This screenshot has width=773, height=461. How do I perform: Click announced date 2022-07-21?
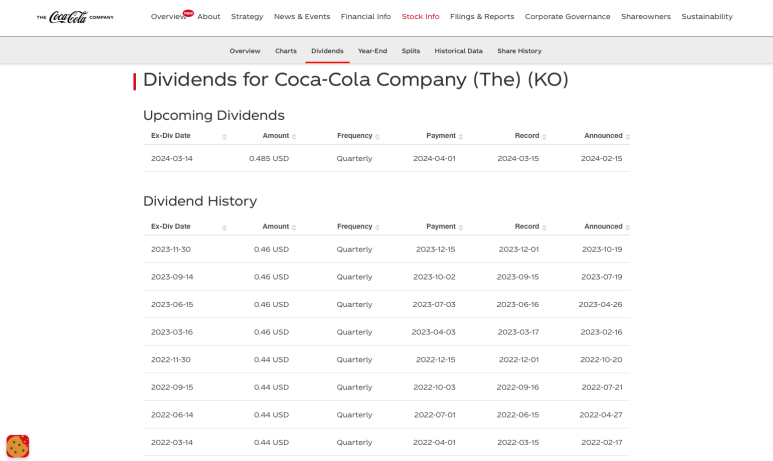[x=602, y=387]
